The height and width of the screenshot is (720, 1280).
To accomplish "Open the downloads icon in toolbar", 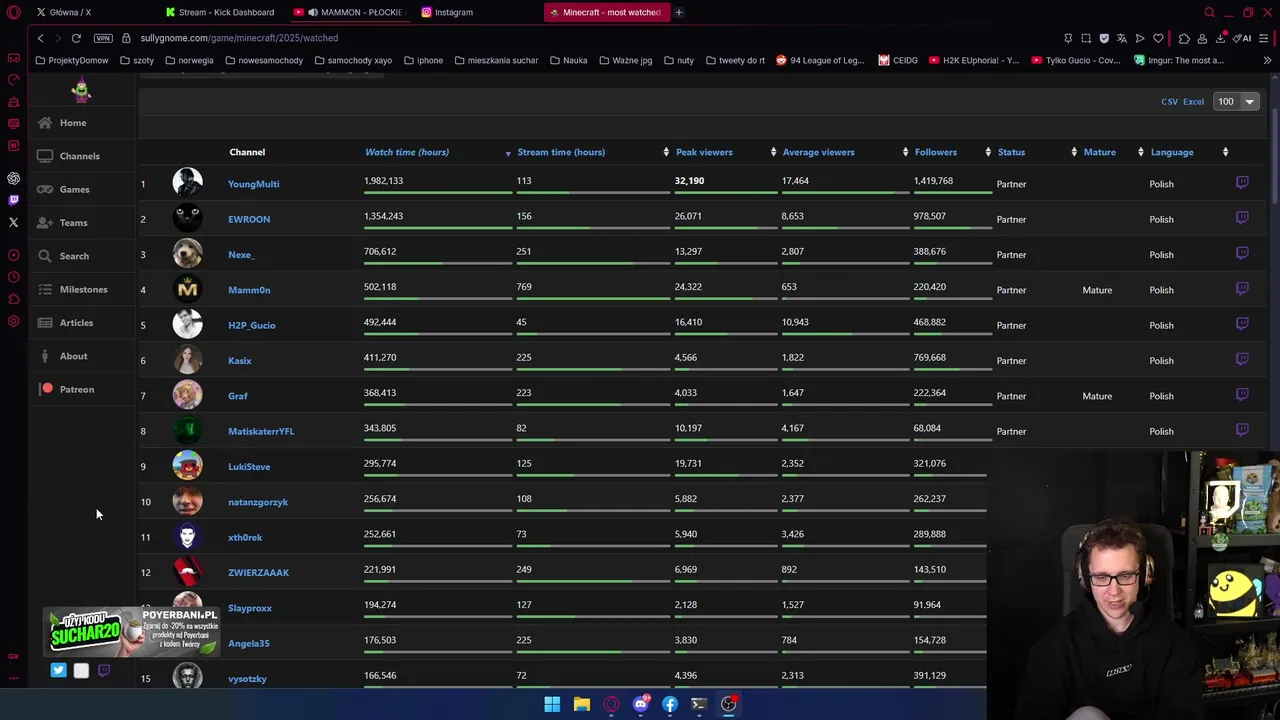I will [1220, 38].
